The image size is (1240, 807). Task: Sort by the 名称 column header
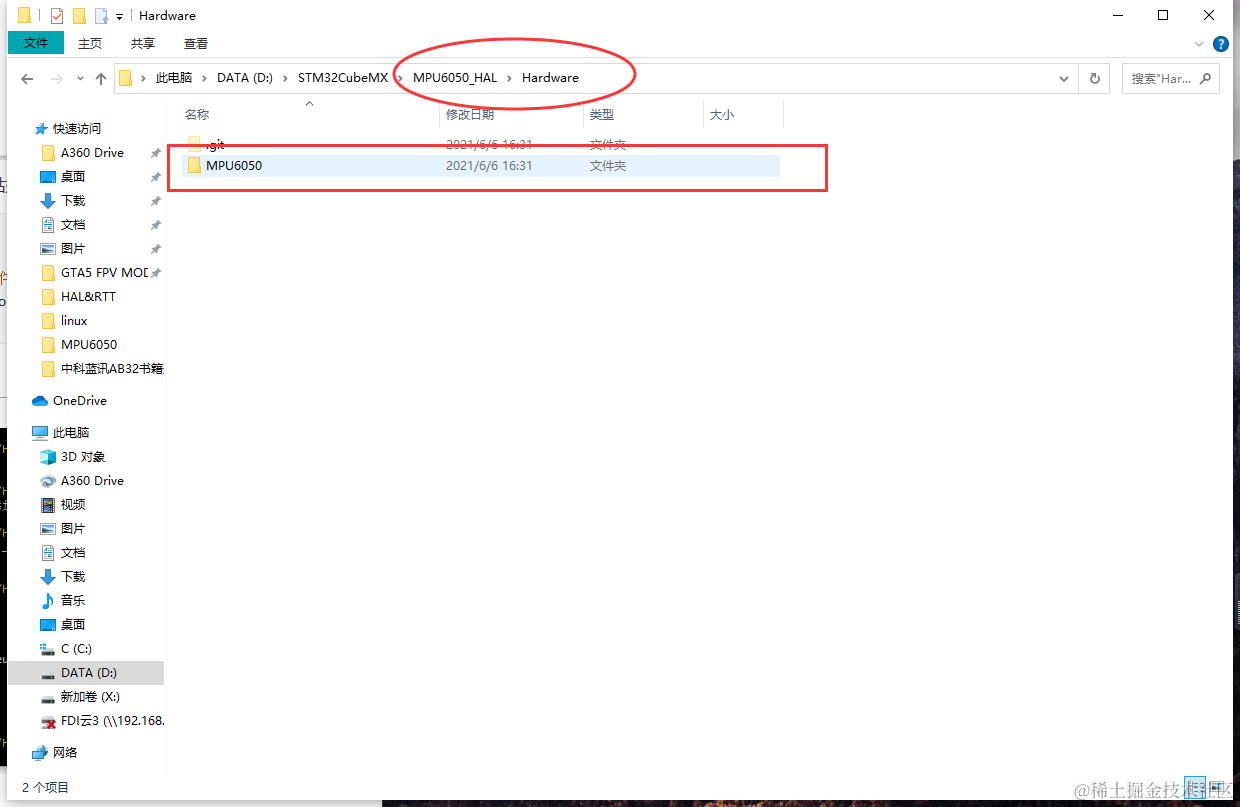click(197, 115)
